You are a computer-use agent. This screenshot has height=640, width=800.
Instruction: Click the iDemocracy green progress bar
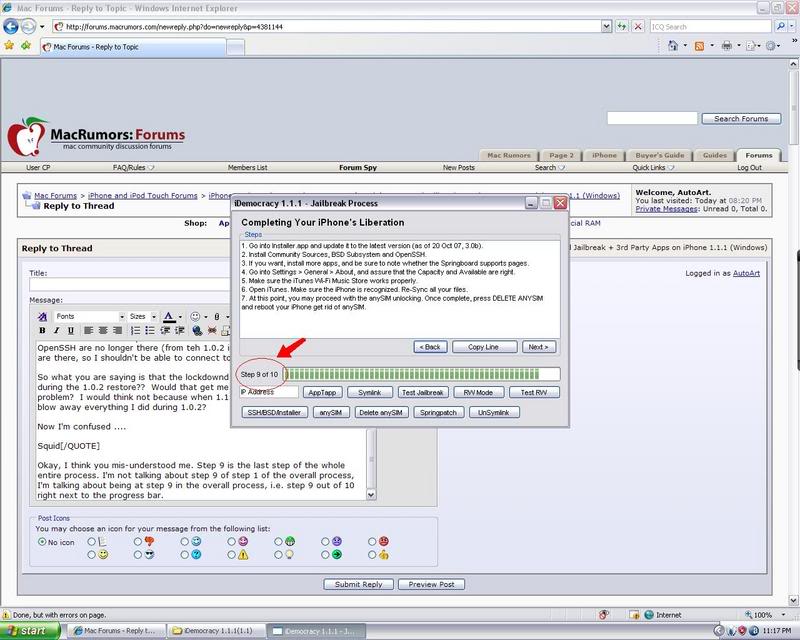point(421,374)
